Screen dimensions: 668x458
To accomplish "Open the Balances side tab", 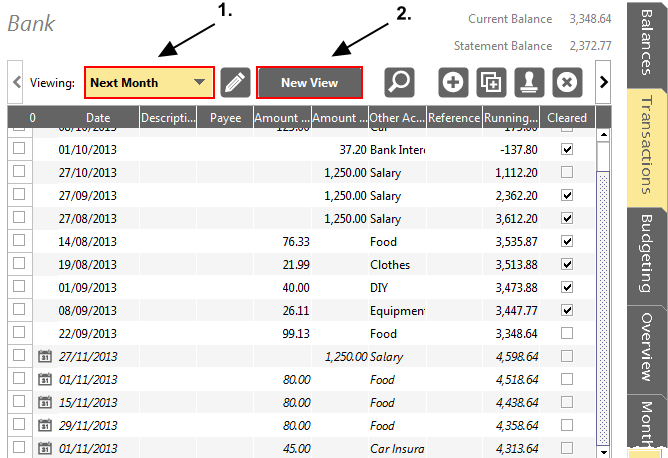I will pos(646,43).
